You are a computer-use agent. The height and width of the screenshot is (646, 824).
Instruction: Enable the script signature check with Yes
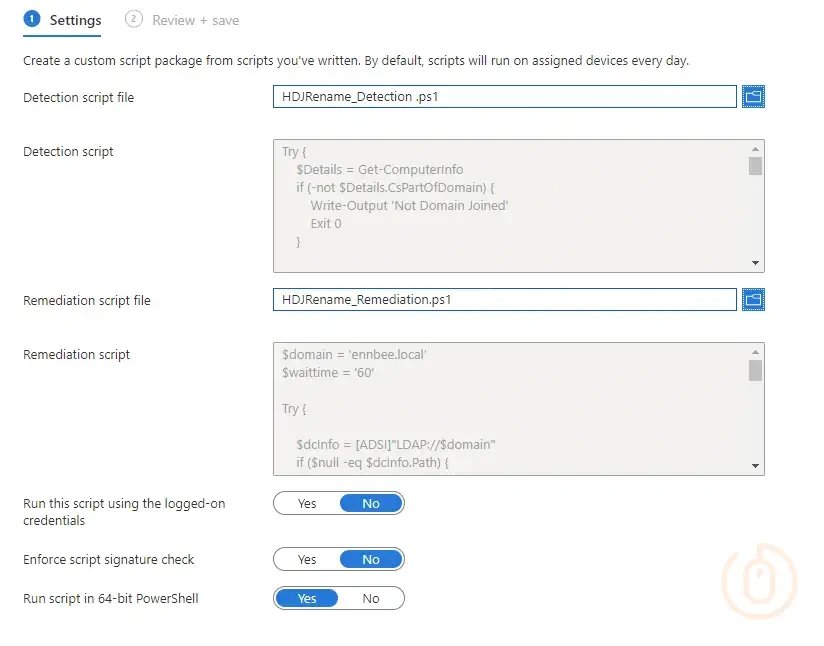[307, 560]
